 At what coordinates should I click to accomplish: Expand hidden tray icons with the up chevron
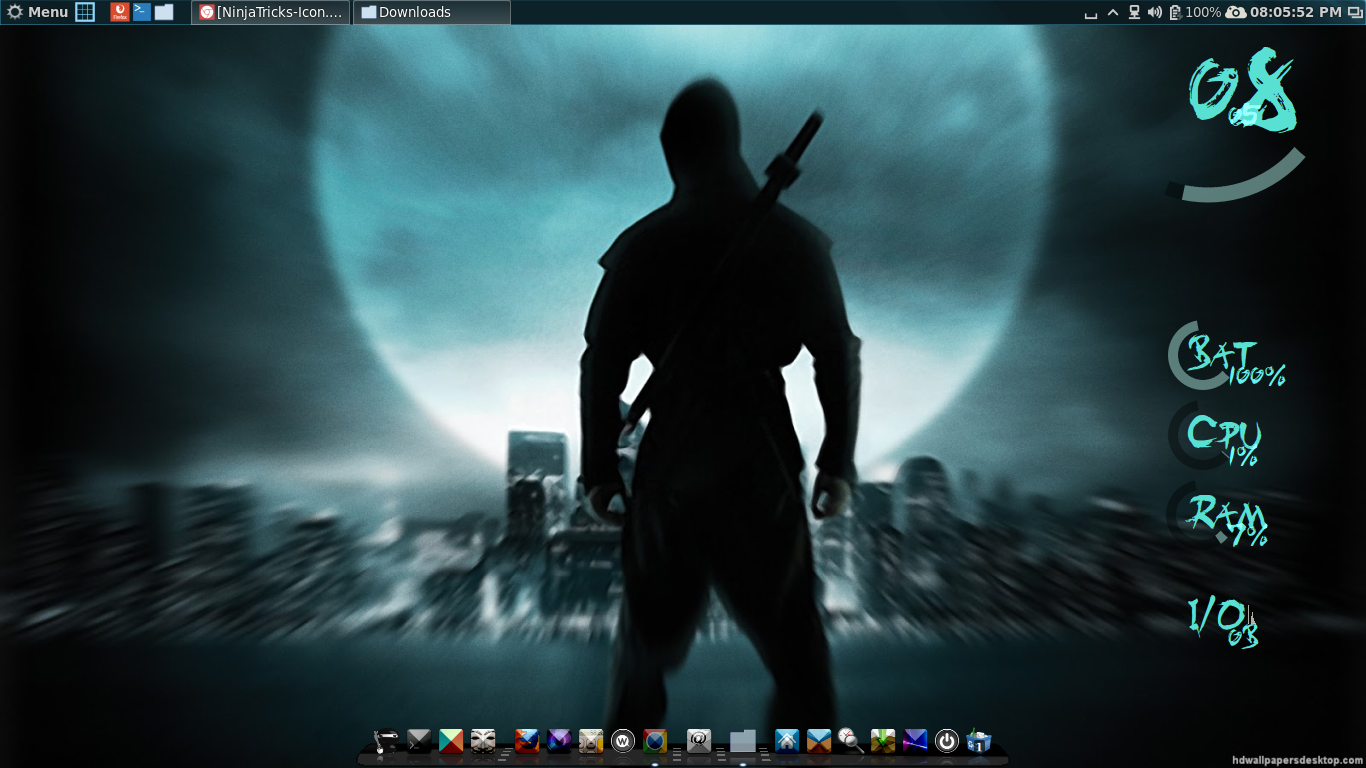(x=1113, y=12)
